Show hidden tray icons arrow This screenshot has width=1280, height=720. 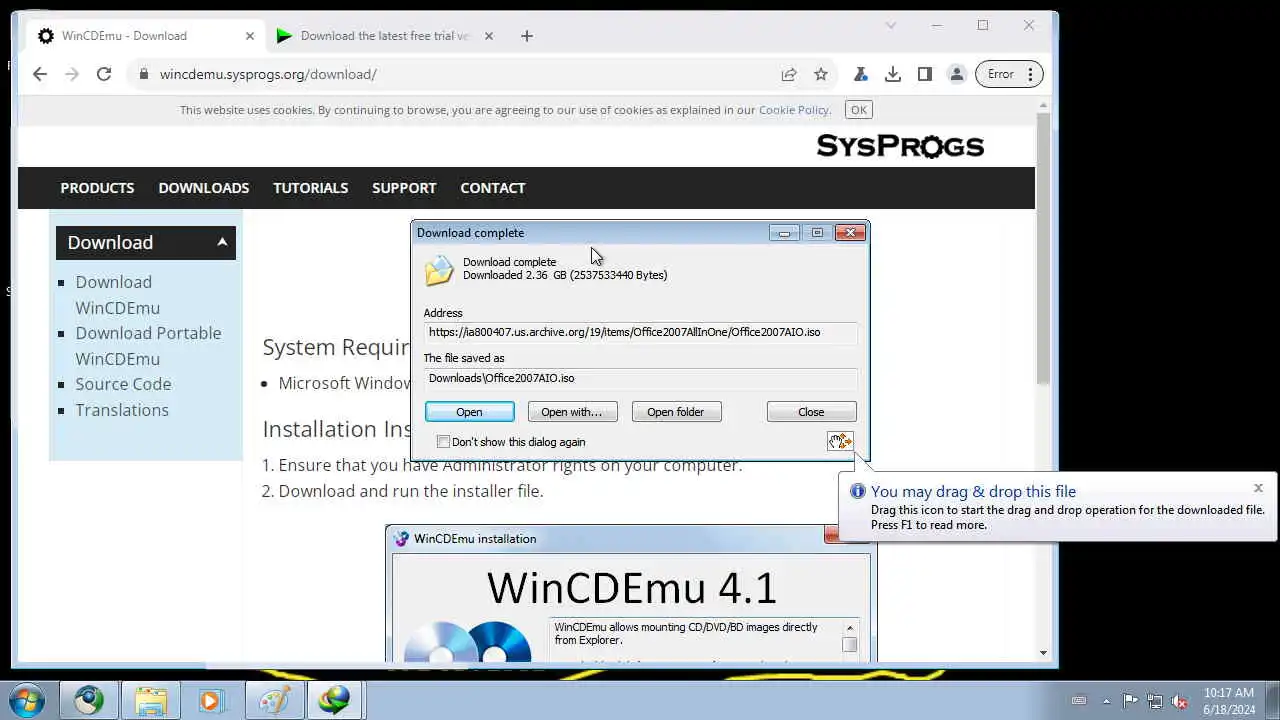point(1106,701)
